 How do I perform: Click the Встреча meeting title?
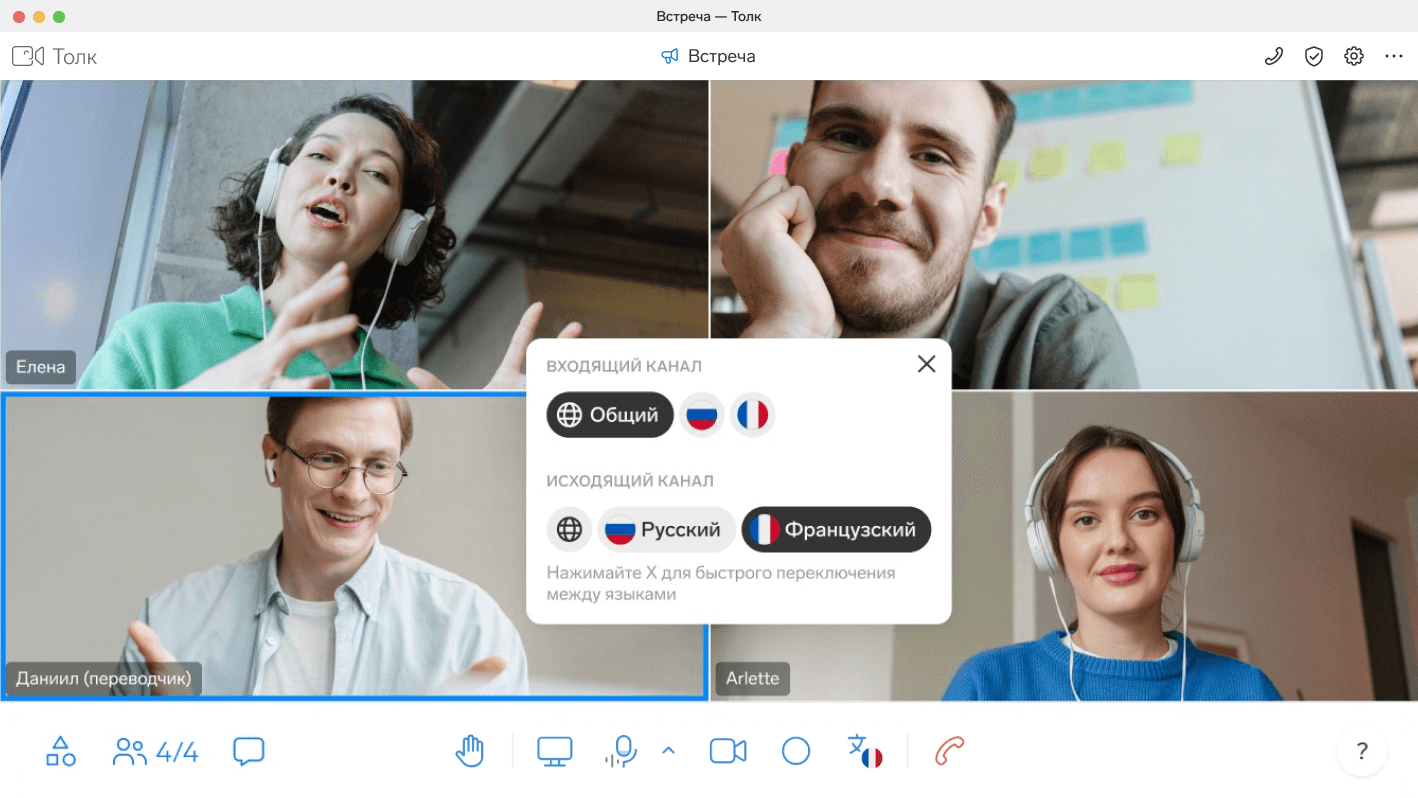point(721,57)
